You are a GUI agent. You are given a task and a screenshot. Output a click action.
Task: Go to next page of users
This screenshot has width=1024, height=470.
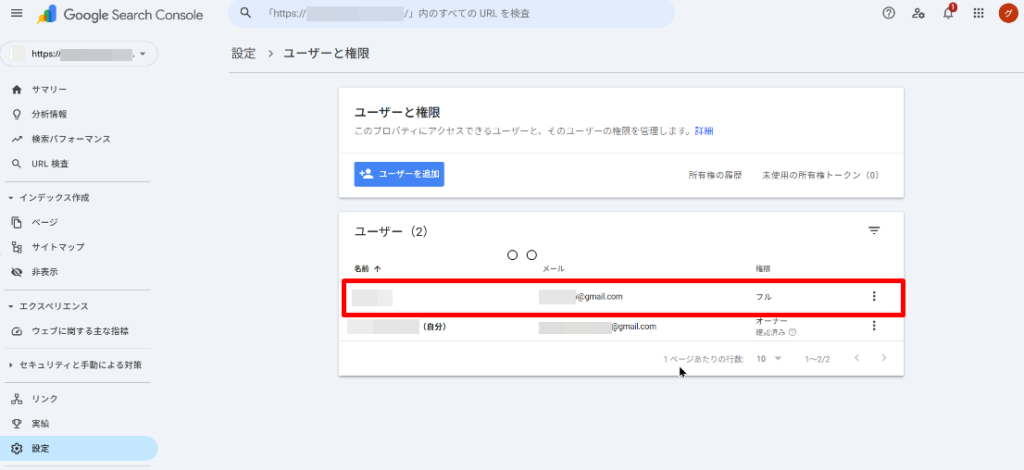click(x=884, y=358)
